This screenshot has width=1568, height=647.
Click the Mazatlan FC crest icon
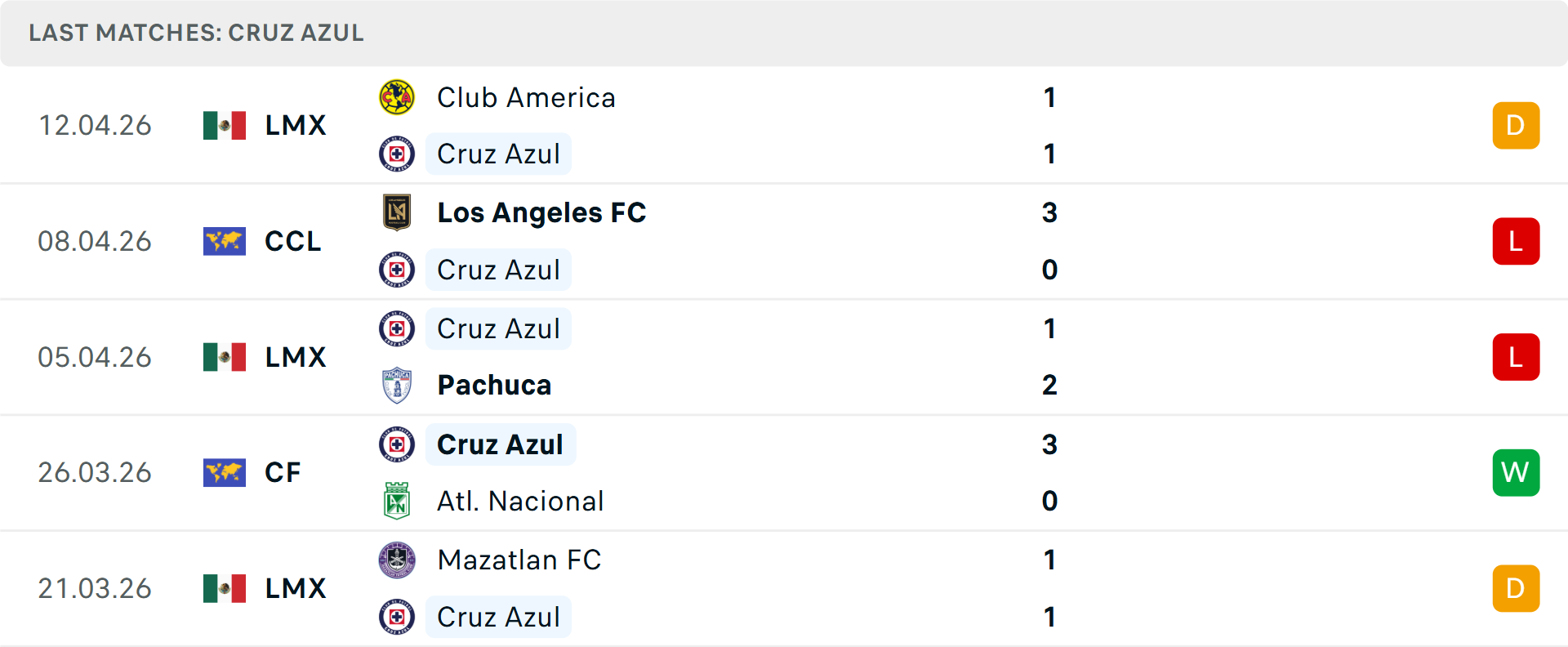397,560
